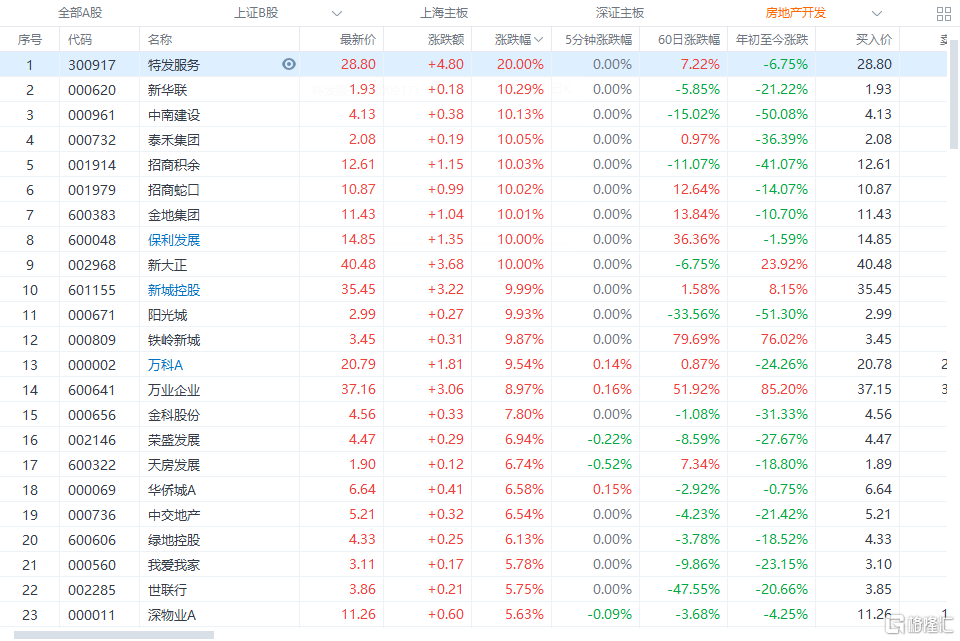Sort by 买入价 column header

tap(874, 40)
